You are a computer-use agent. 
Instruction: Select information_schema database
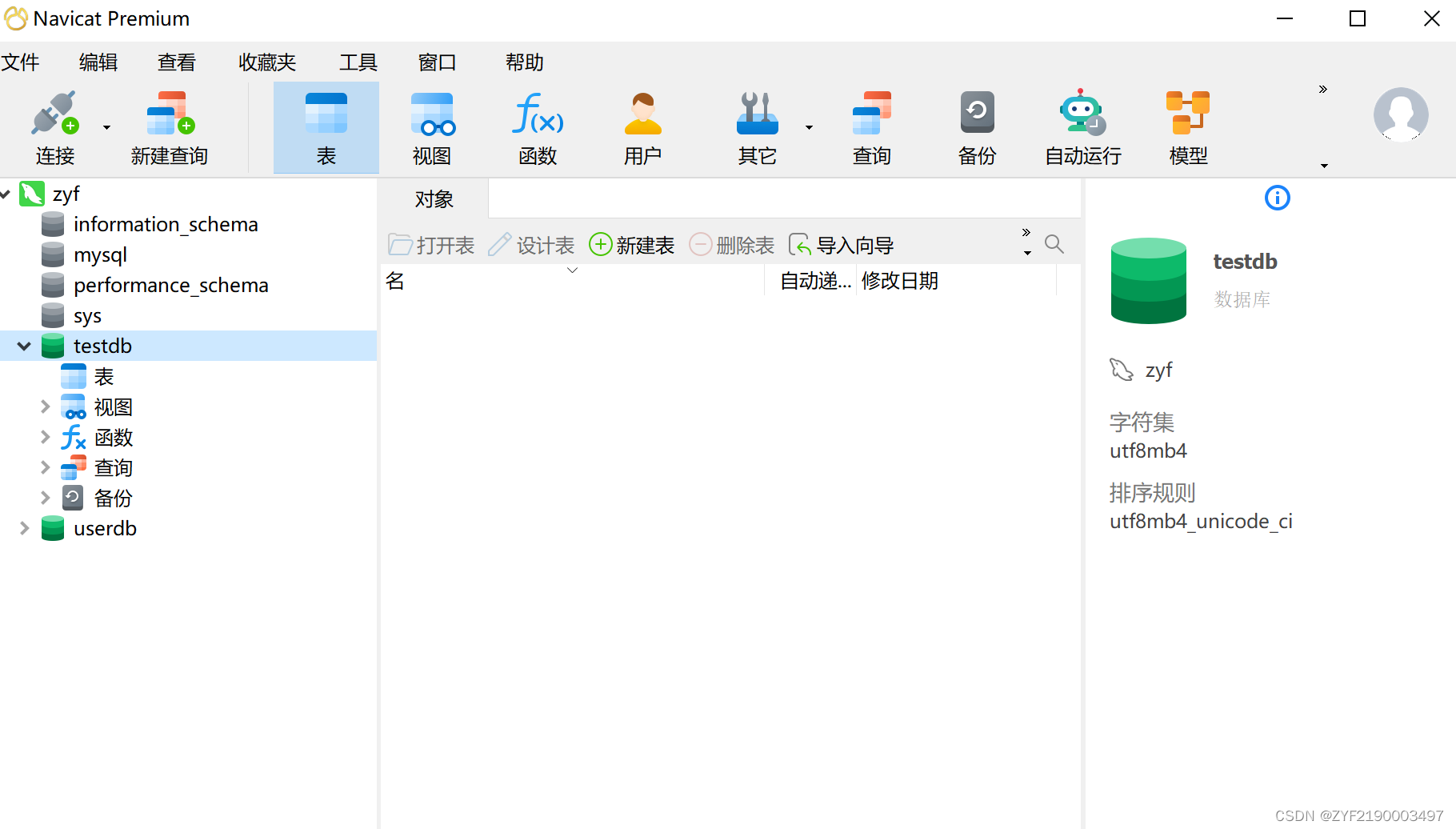[166, 225]
